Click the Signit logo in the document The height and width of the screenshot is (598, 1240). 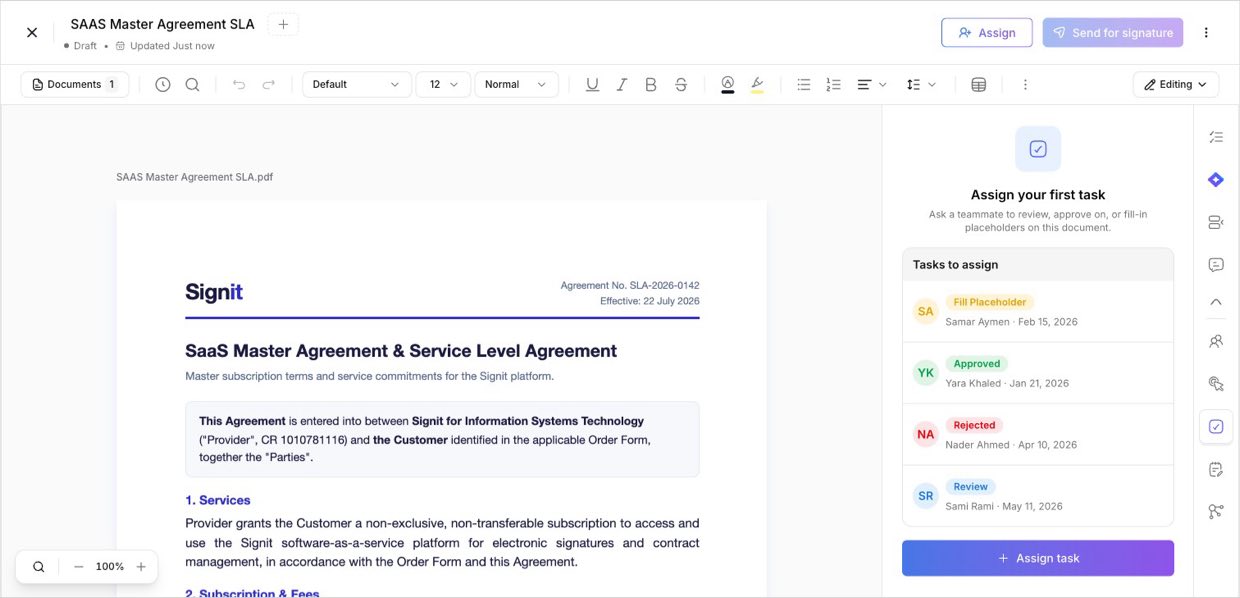pos(213,292)
